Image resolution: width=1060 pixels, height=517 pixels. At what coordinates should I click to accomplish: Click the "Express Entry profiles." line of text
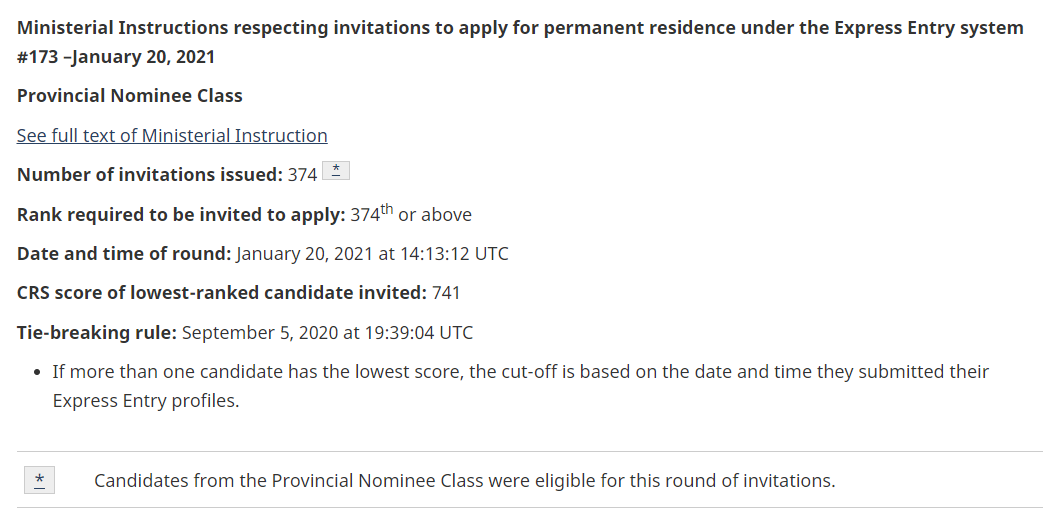146,401
